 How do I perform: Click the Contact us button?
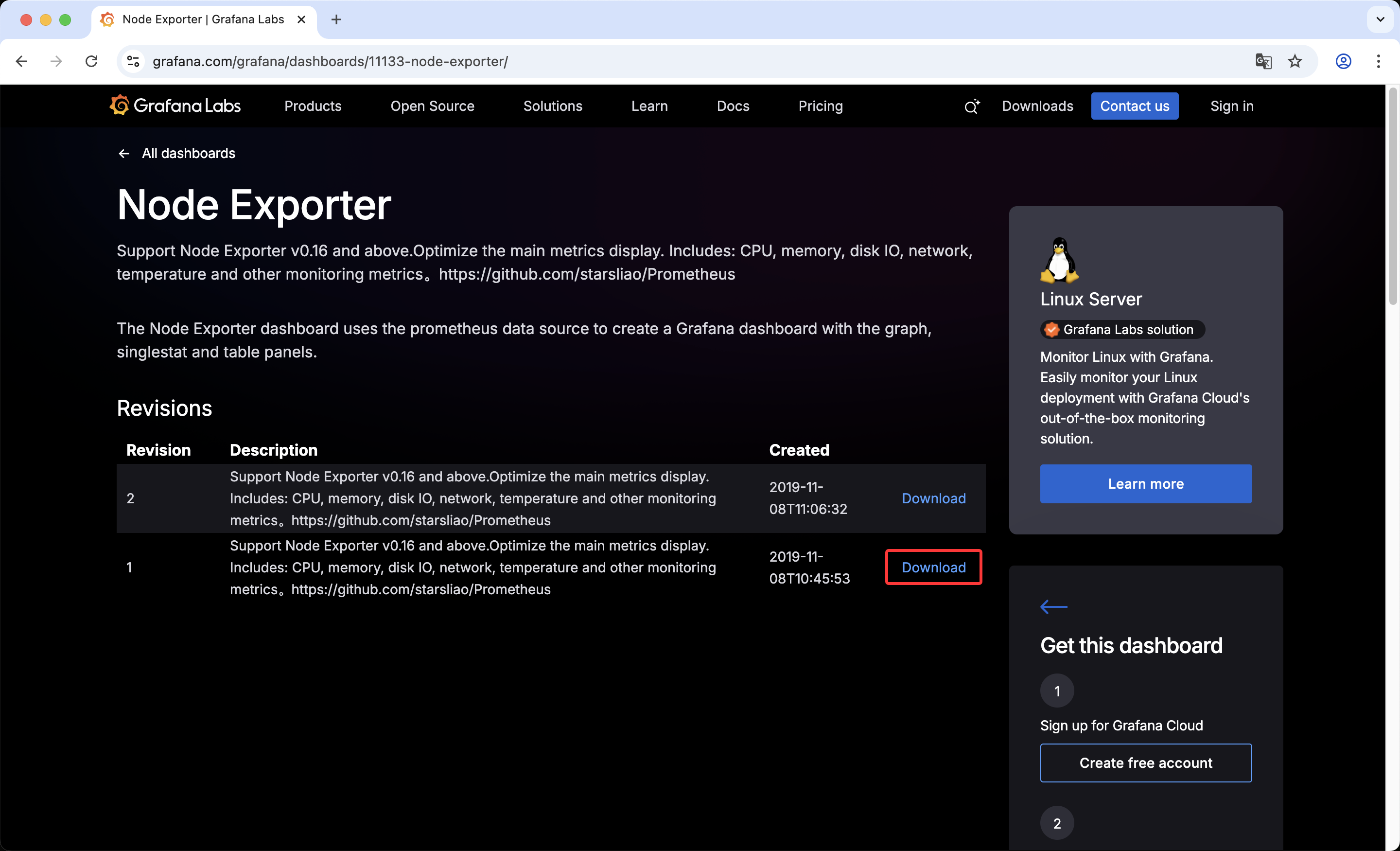click(x=1135, y=106)
